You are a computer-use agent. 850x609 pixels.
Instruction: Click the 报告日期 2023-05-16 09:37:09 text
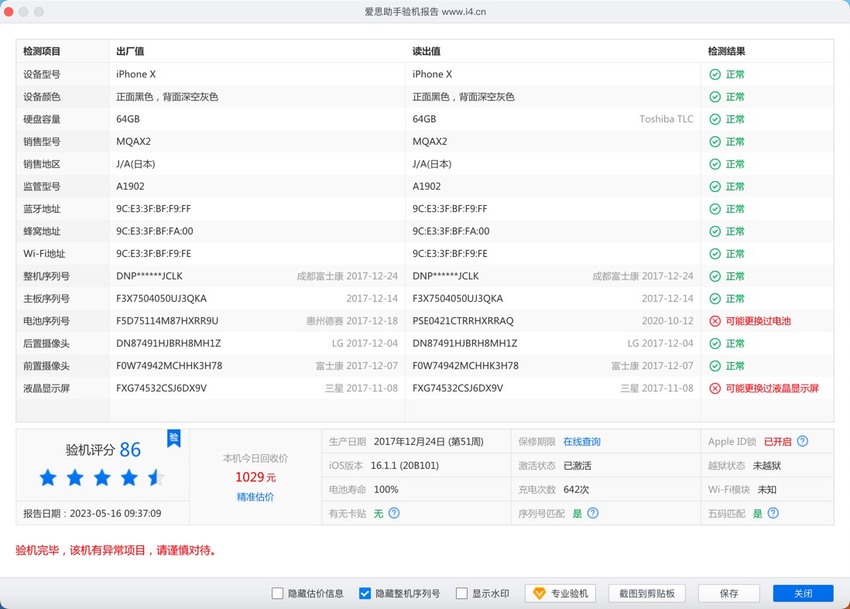(92, 513)
